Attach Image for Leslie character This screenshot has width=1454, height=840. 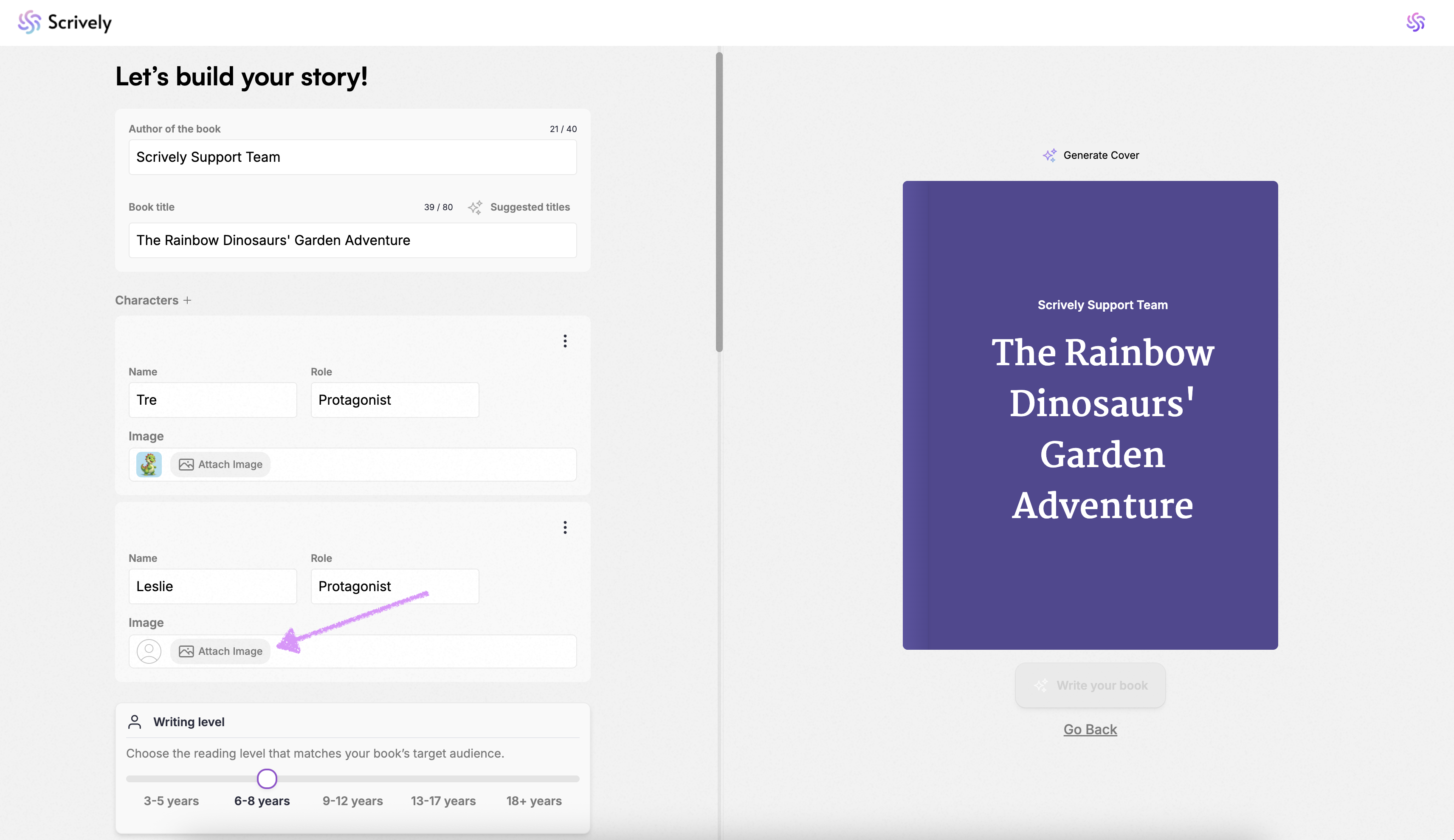pyautogui.click(x=220, y=651)
